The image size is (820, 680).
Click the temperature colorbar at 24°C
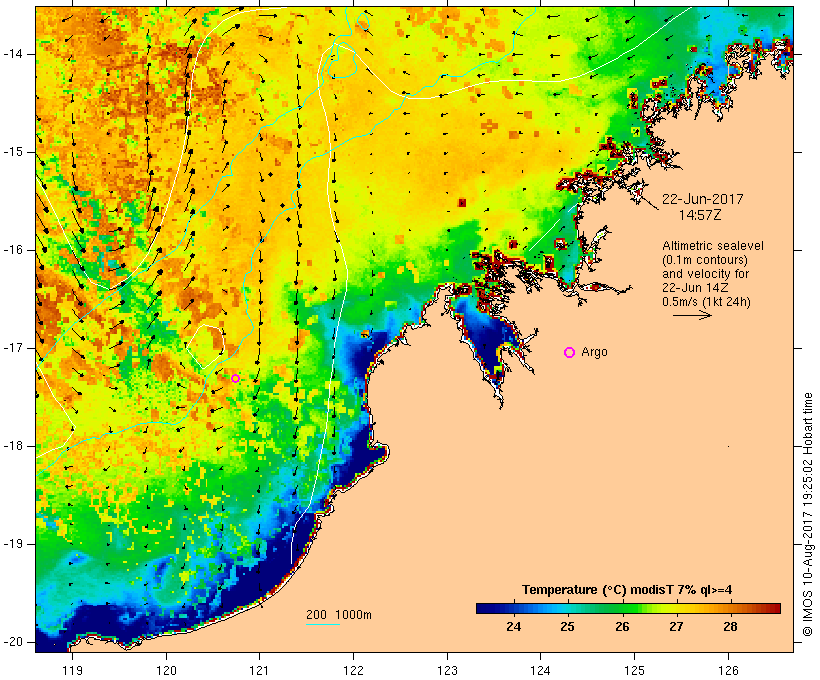tap(514, 608)
